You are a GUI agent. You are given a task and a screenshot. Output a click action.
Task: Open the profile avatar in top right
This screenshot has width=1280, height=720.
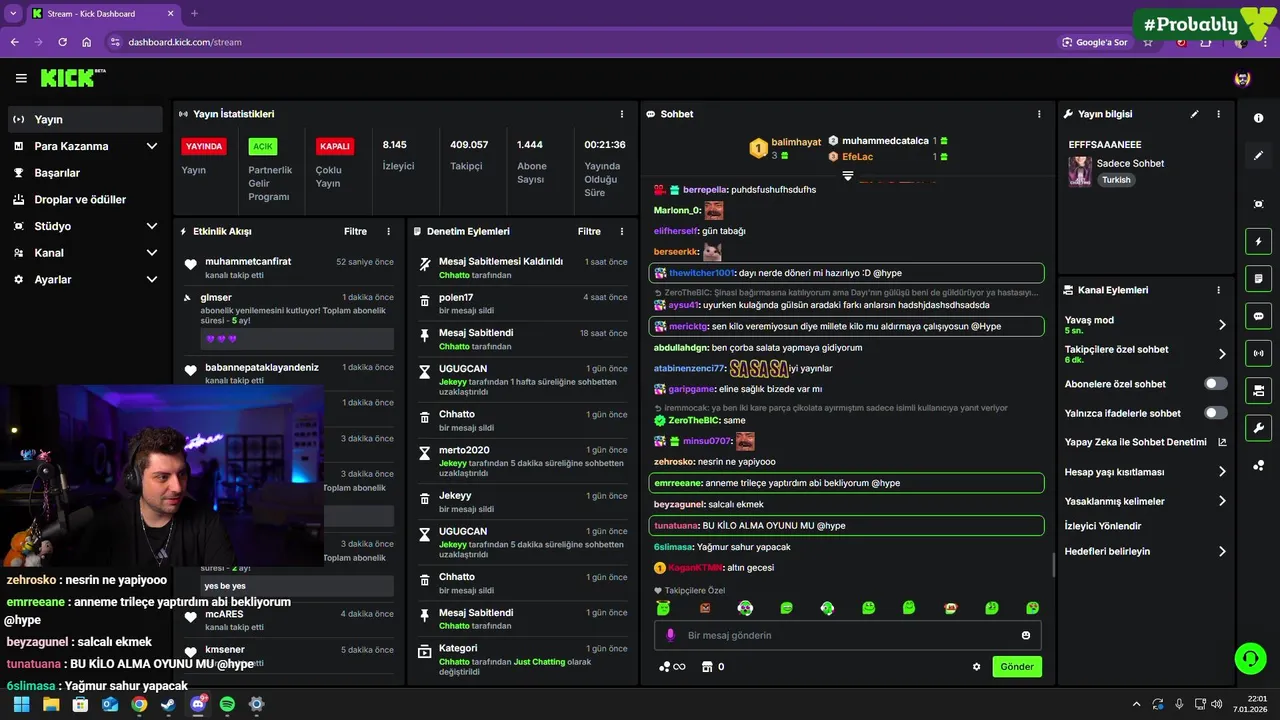[1242, 78]
